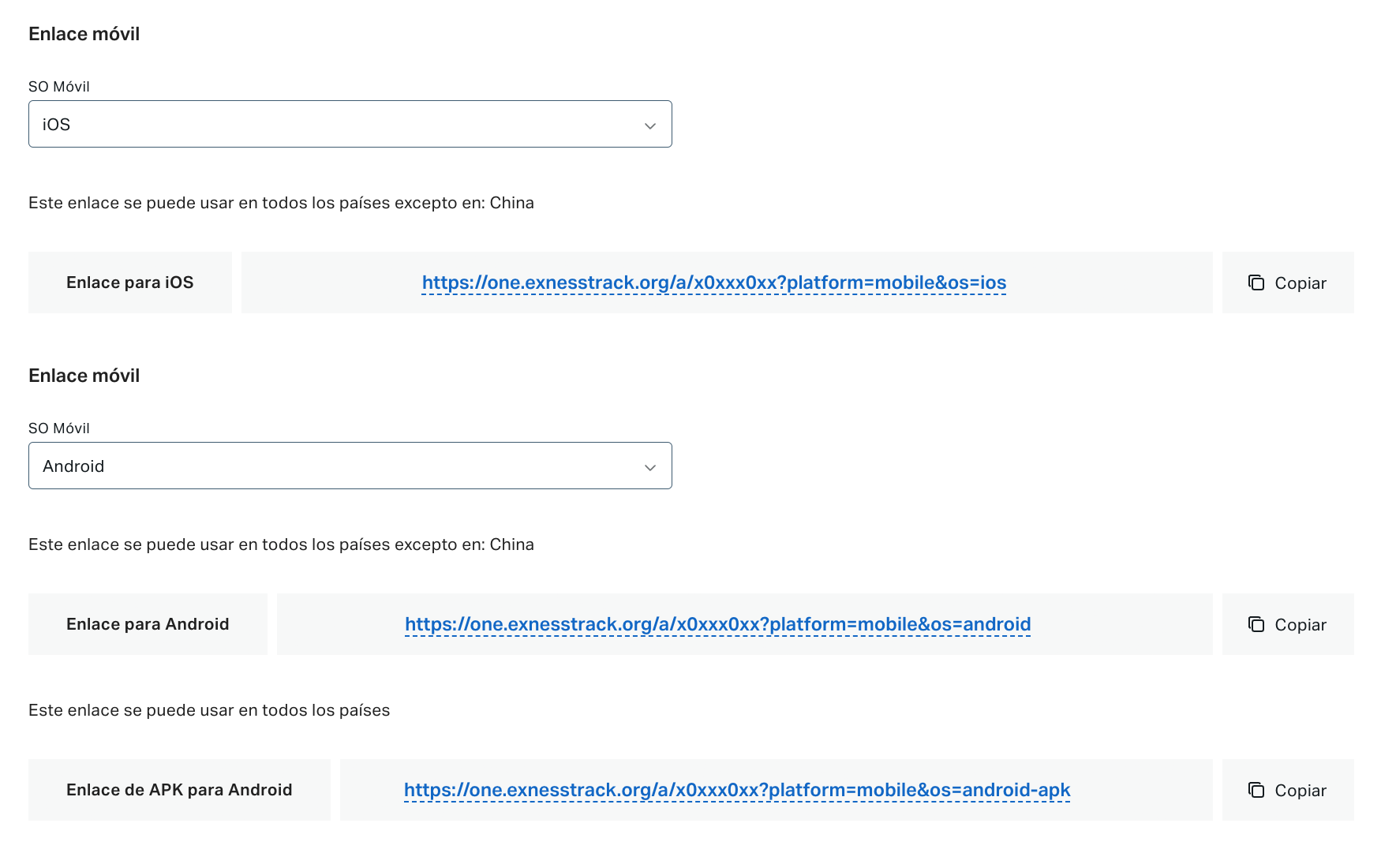Open the exnesstrack link ending in android-apk
The width and height of the screenshot is (1381, 868).
click(x=737, y=790)
